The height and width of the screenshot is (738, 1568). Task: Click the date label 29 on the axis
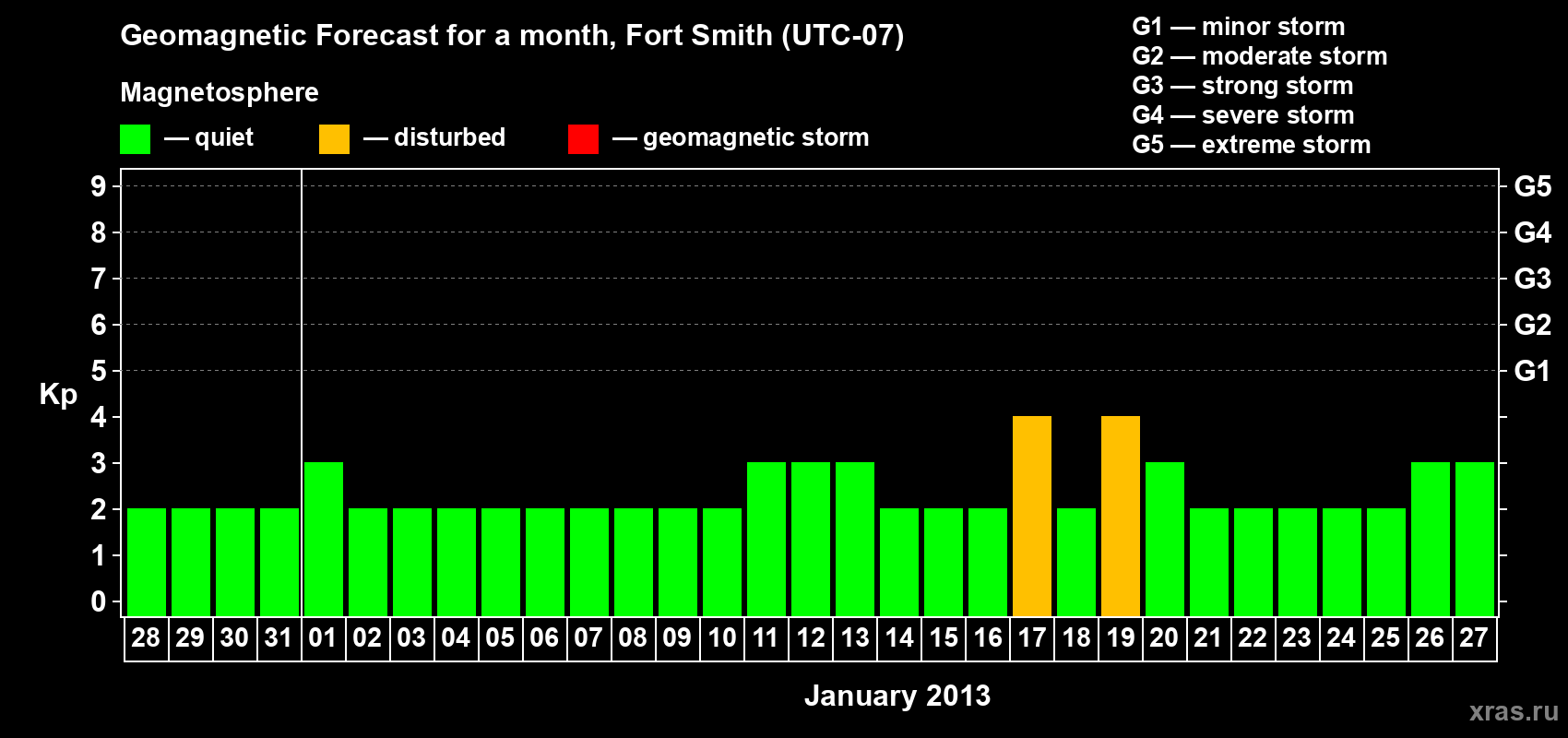190,638
